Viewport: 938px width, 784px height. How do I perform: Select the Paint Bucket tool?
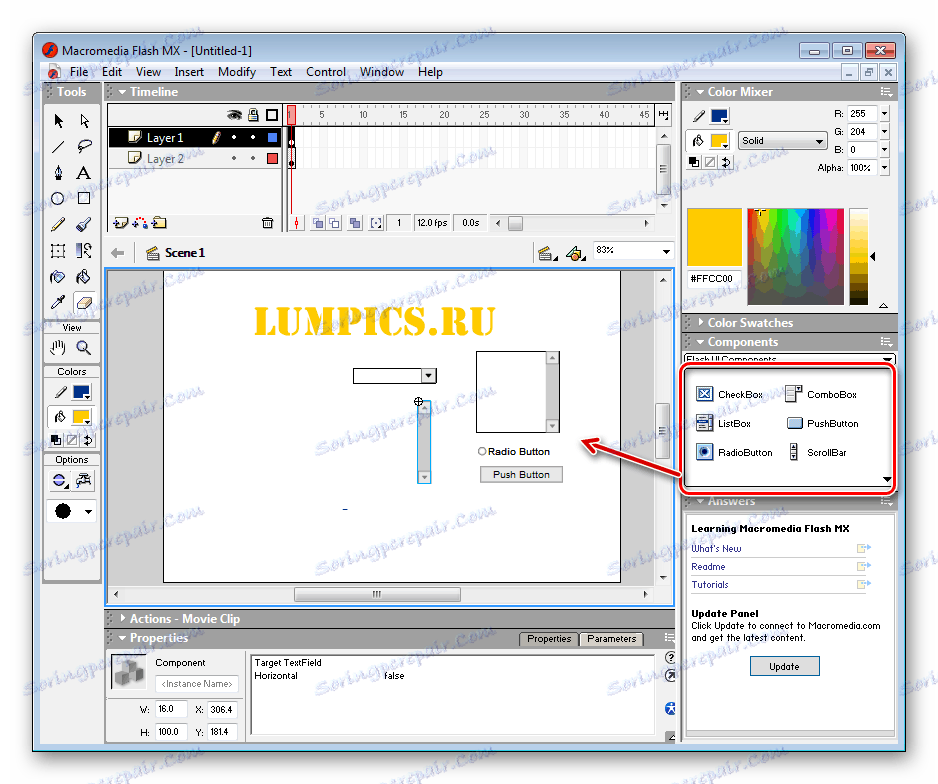(84, 277)
